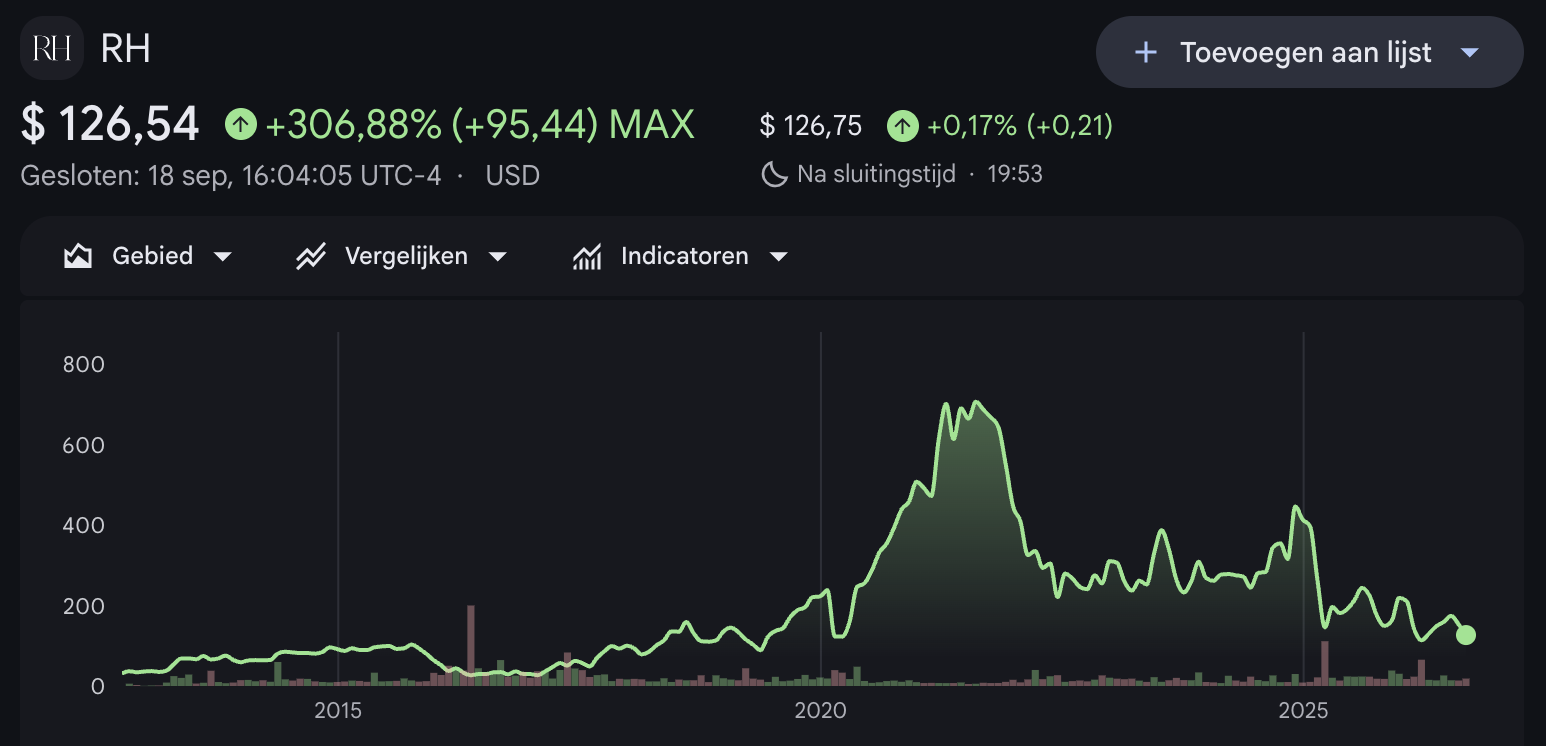The height and width of the screenshot is (746, 1546).
Task: Click the Toevoegen aan lijst button
Action: coord(1310,52)
